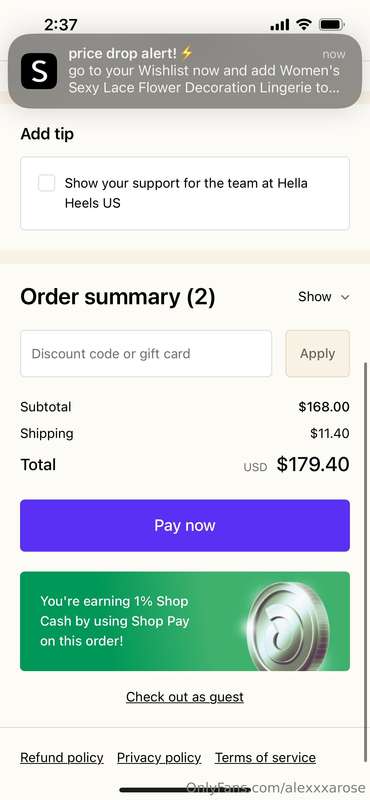Image resolution: width=370 pixels, height=800 pixels.
Task: Apply the discount code
Action: (x=317, y=354)
